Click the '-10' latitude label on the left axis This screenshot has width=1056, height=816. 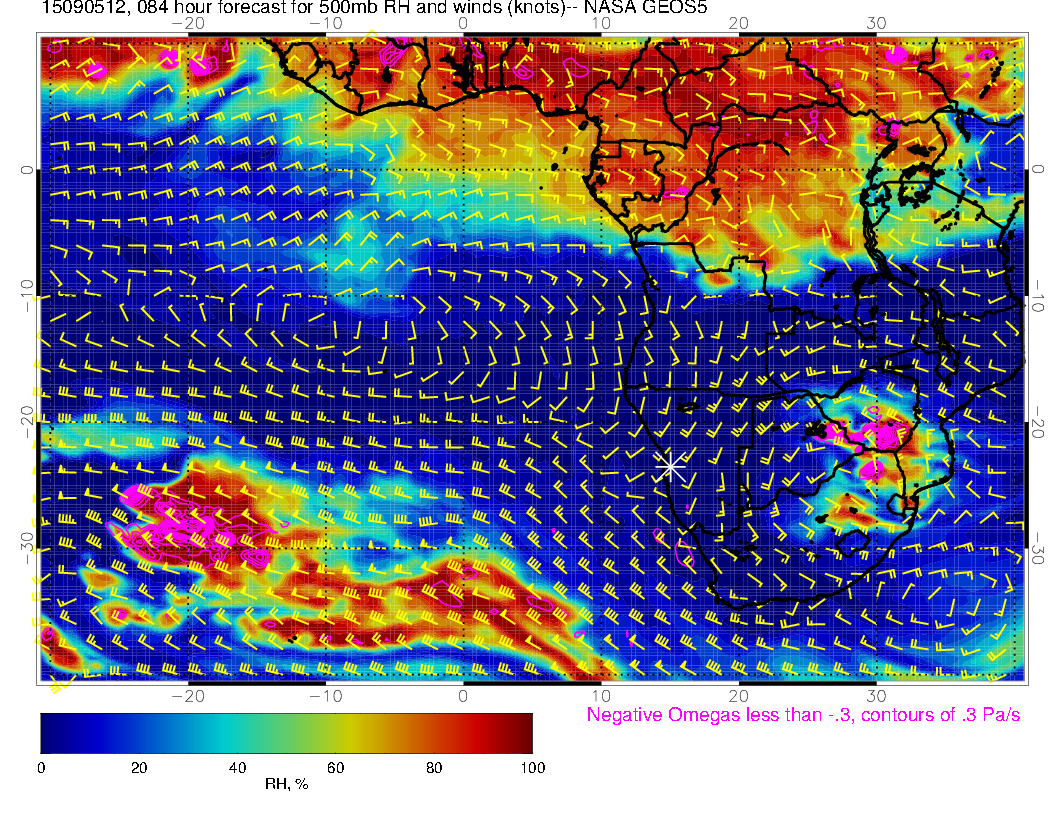[x=26, y=296]
